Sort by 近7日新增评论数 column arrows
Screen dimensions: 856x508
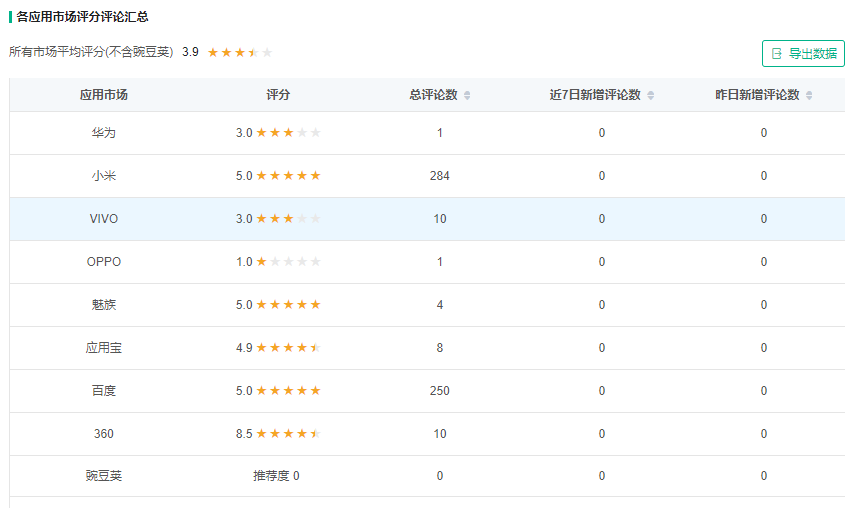pyautogui.click(x=651, y=95)
